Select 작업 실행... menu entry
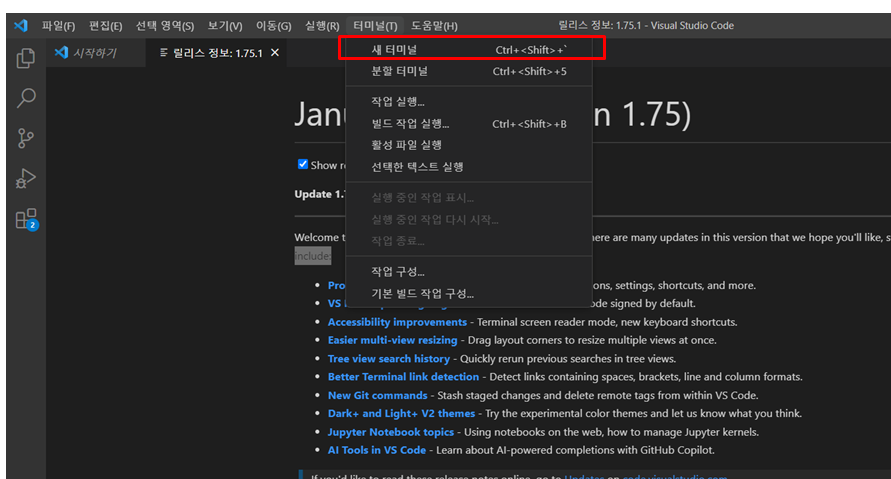This screenshot has height=479, width=891. (x=469, y=102)
